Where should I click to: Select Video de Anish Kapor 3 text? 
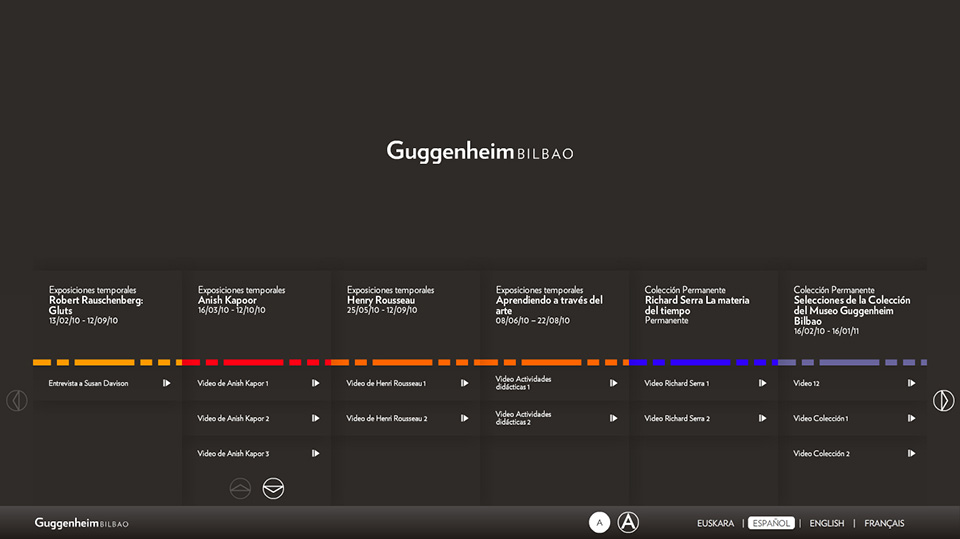click(x=233, y=453)
